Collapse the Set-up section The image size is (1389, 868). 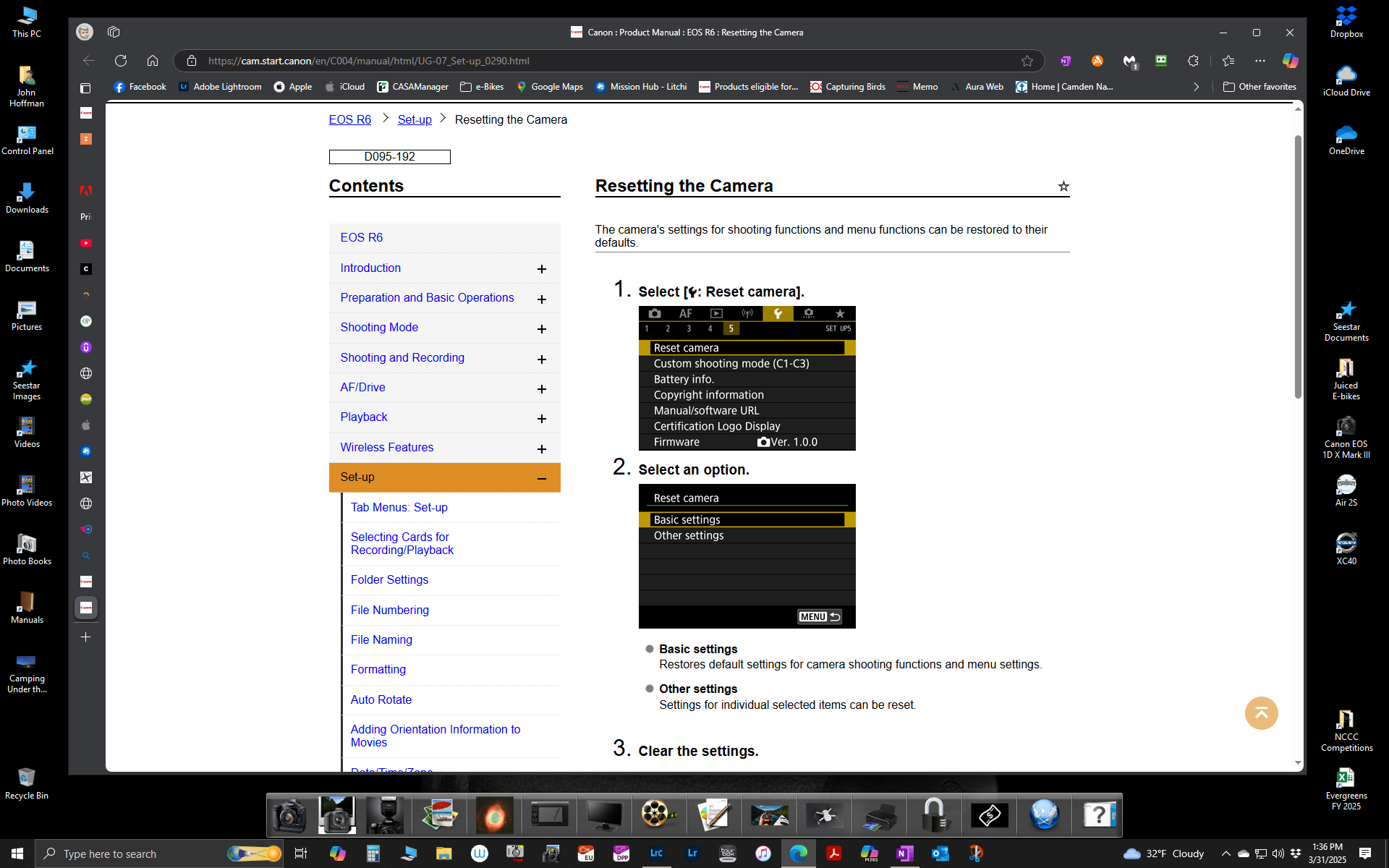pyautogui.click(x=541, y=478)
